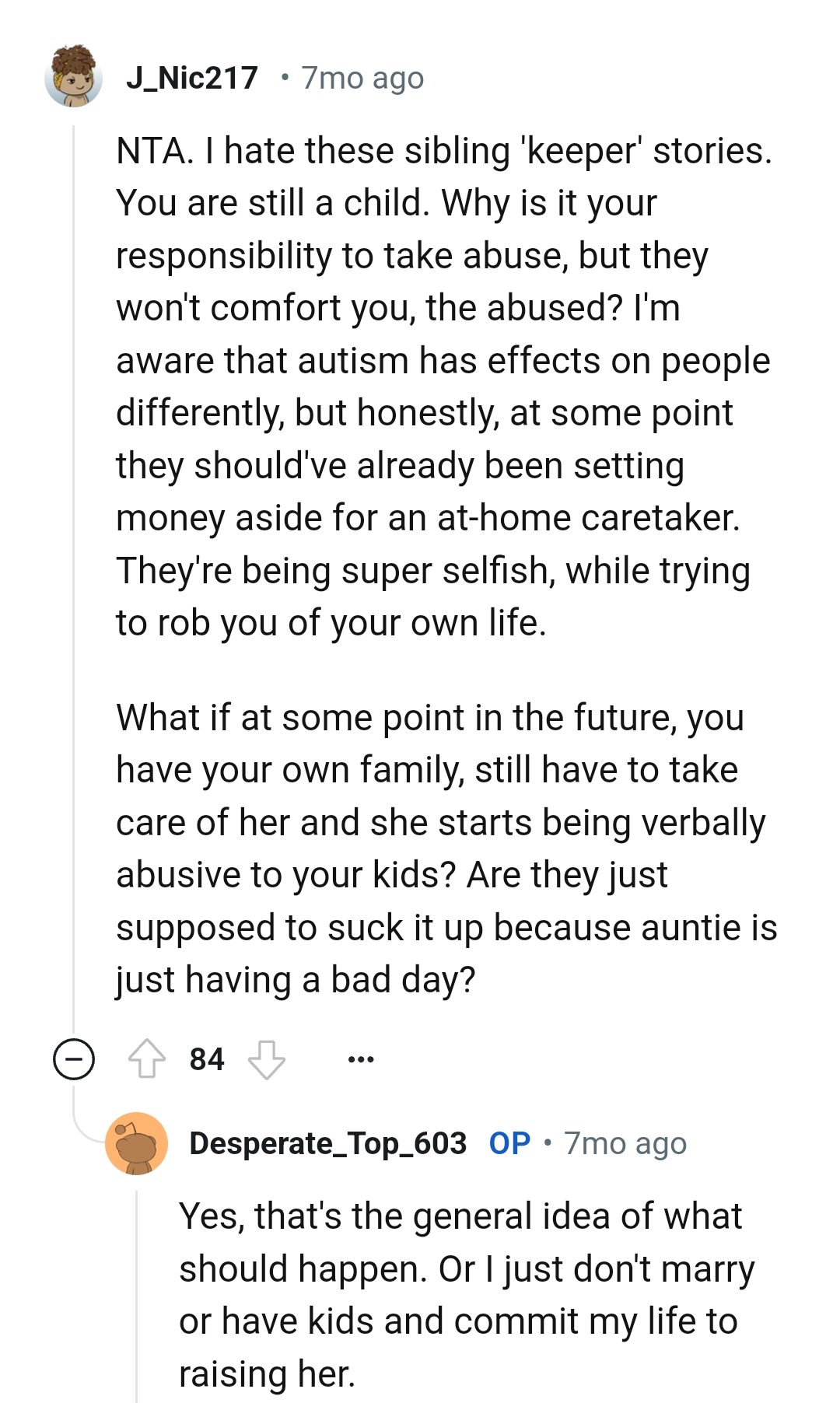
Task: Collapse the J_Nic217 comment thread
Action: (x=74, y=1059)
